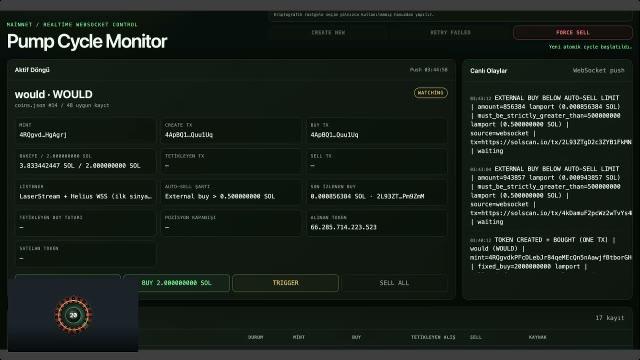Click the CREATE TX value 4ApBQ1…Quu1Uq
The width and height of the screenshot is (640, 360).
click(x=189, y=135)
